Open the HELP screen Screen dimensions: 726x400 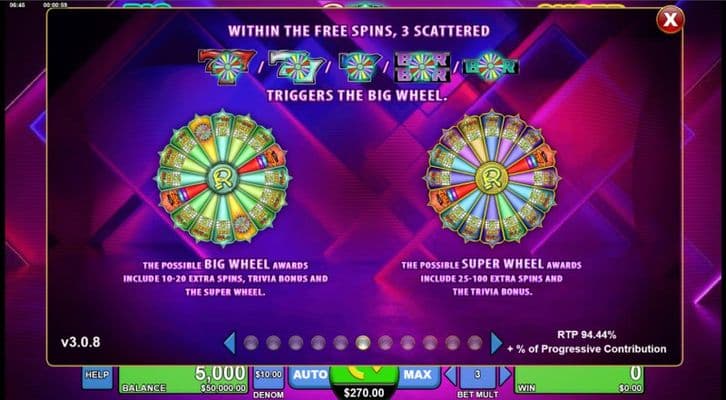tap(98, 377)
